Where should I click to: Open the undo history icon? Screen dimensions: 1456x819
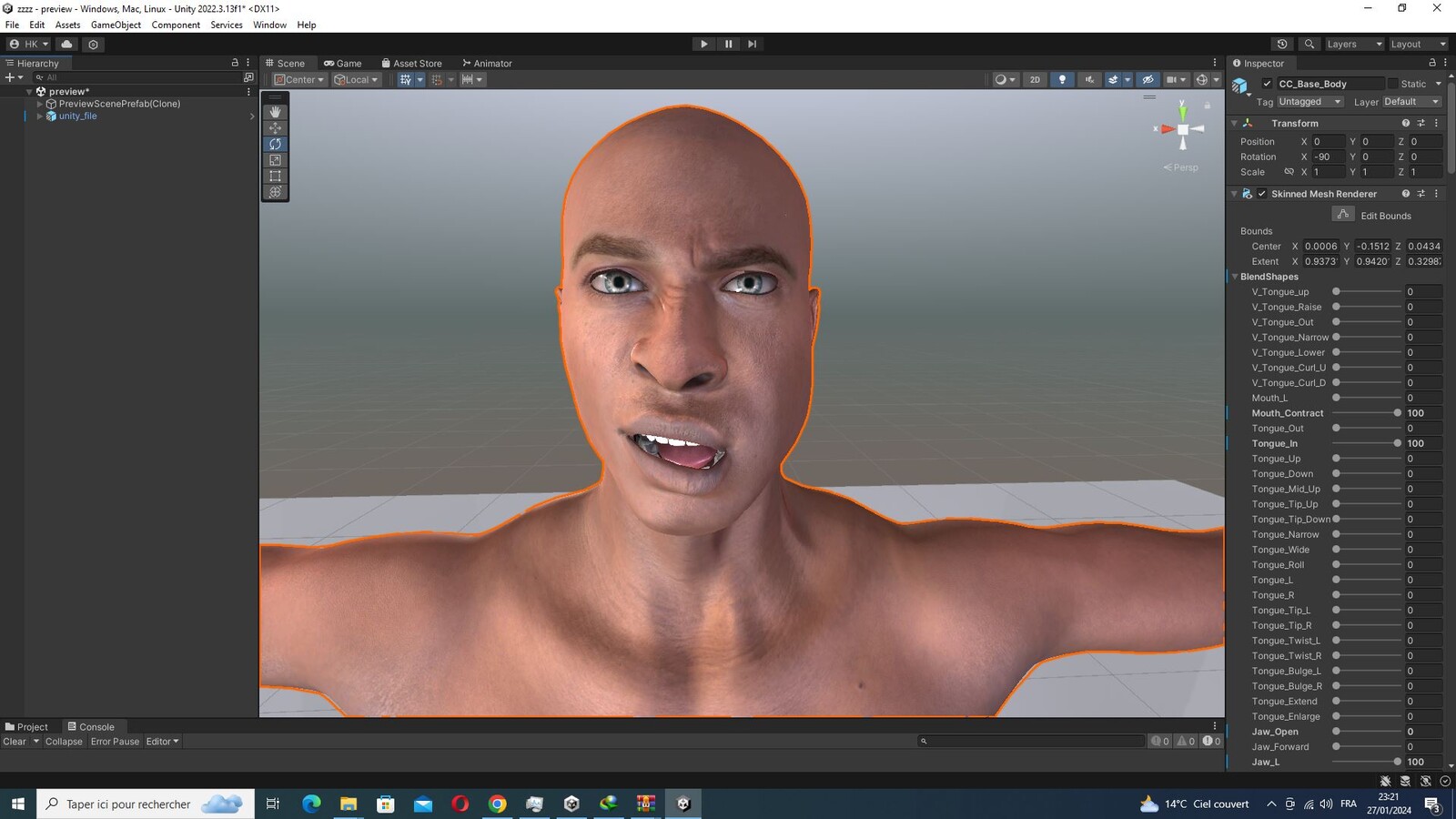click(x=1282, y=44)
